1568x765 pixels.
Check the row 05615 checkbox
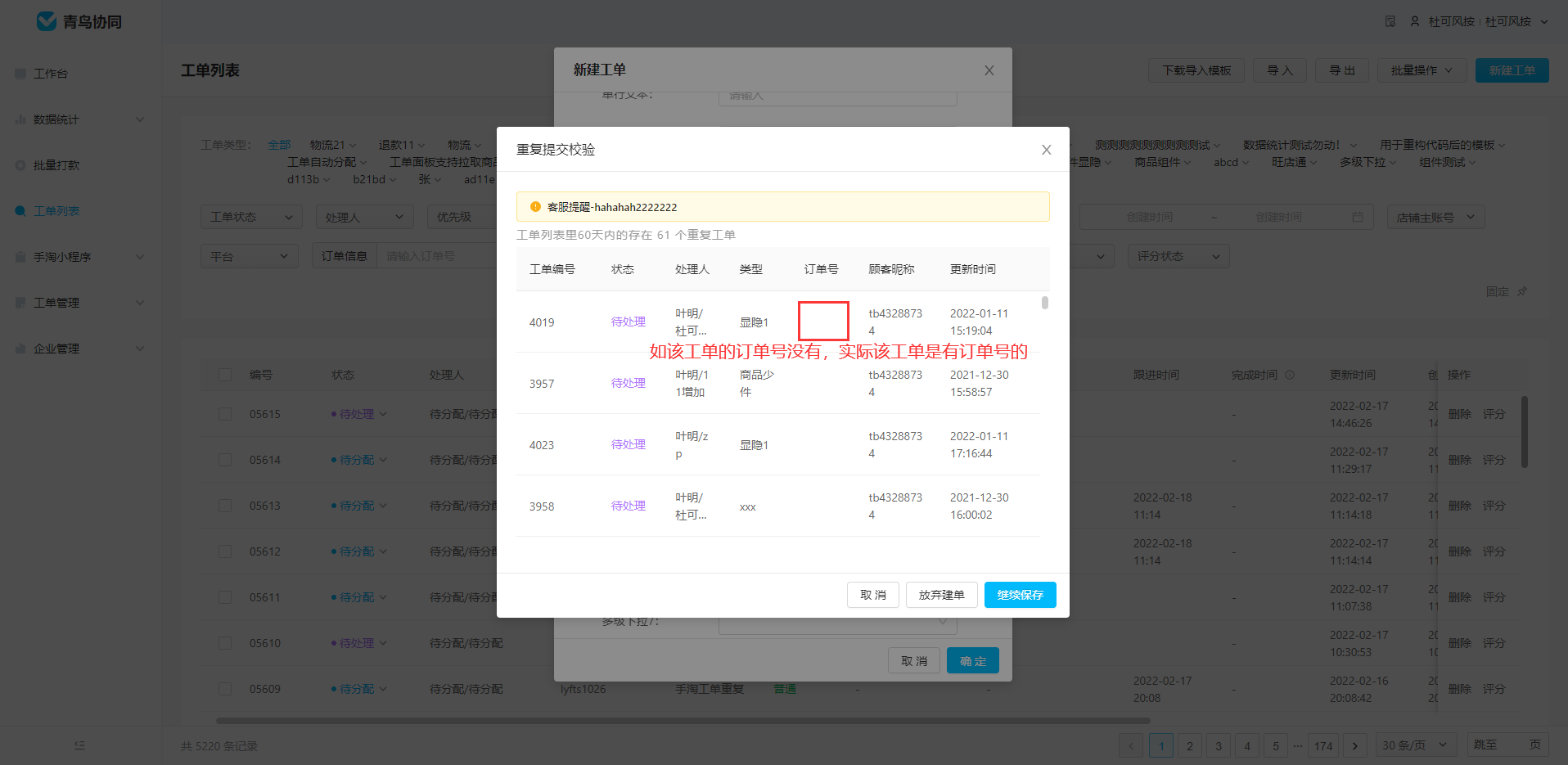(225, 414)
